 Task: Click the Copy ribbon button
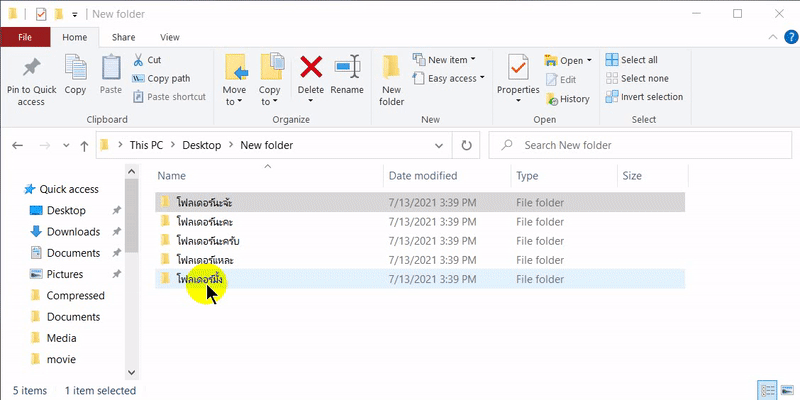tap(75, 76)
